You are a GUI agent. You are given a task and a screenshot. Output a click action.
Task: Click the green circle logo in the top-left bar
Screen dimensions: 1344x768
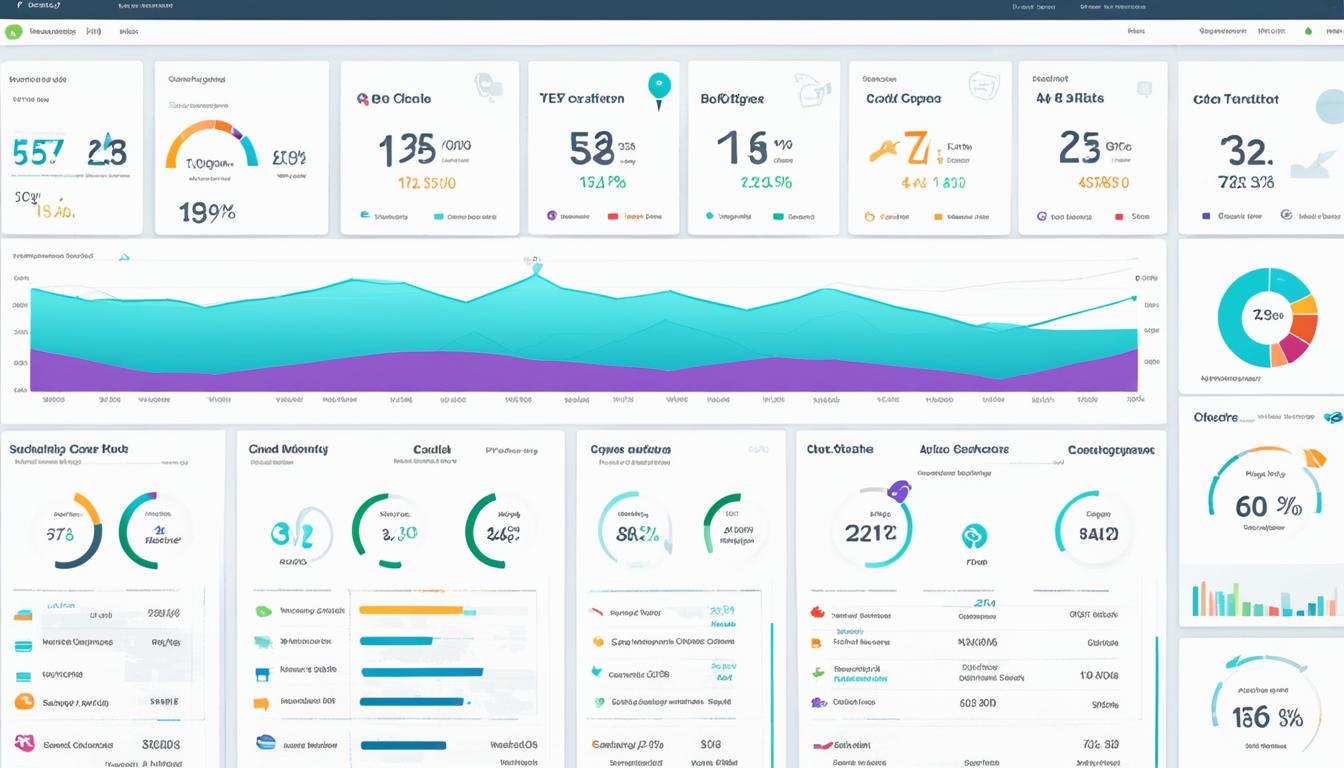pos(13,32)
